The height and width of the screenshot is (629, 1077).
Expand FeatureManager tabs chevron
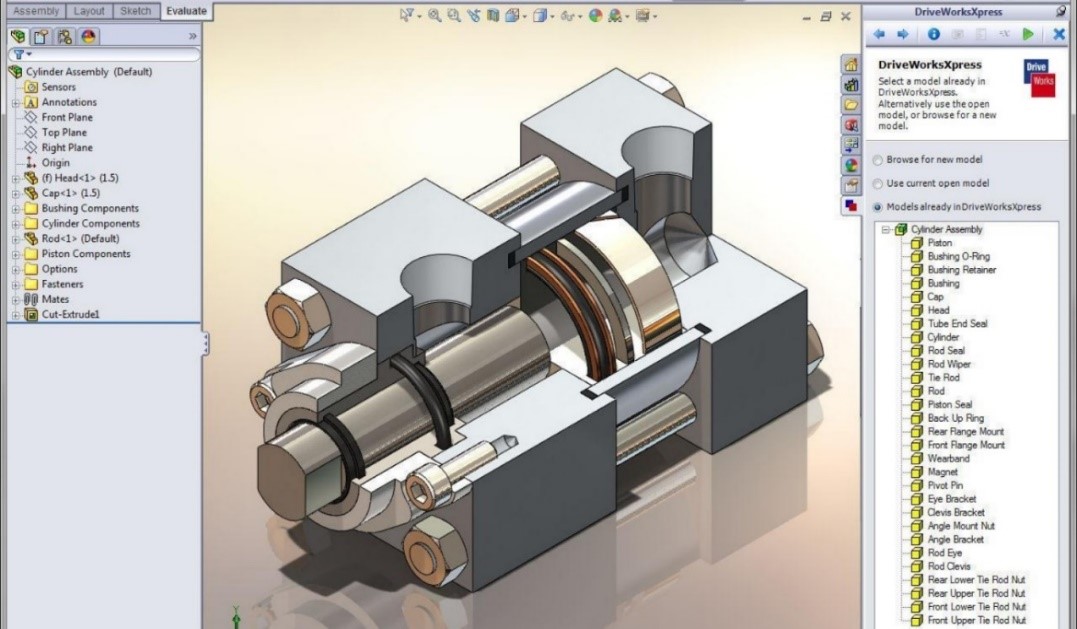click(x=192, y=36)
